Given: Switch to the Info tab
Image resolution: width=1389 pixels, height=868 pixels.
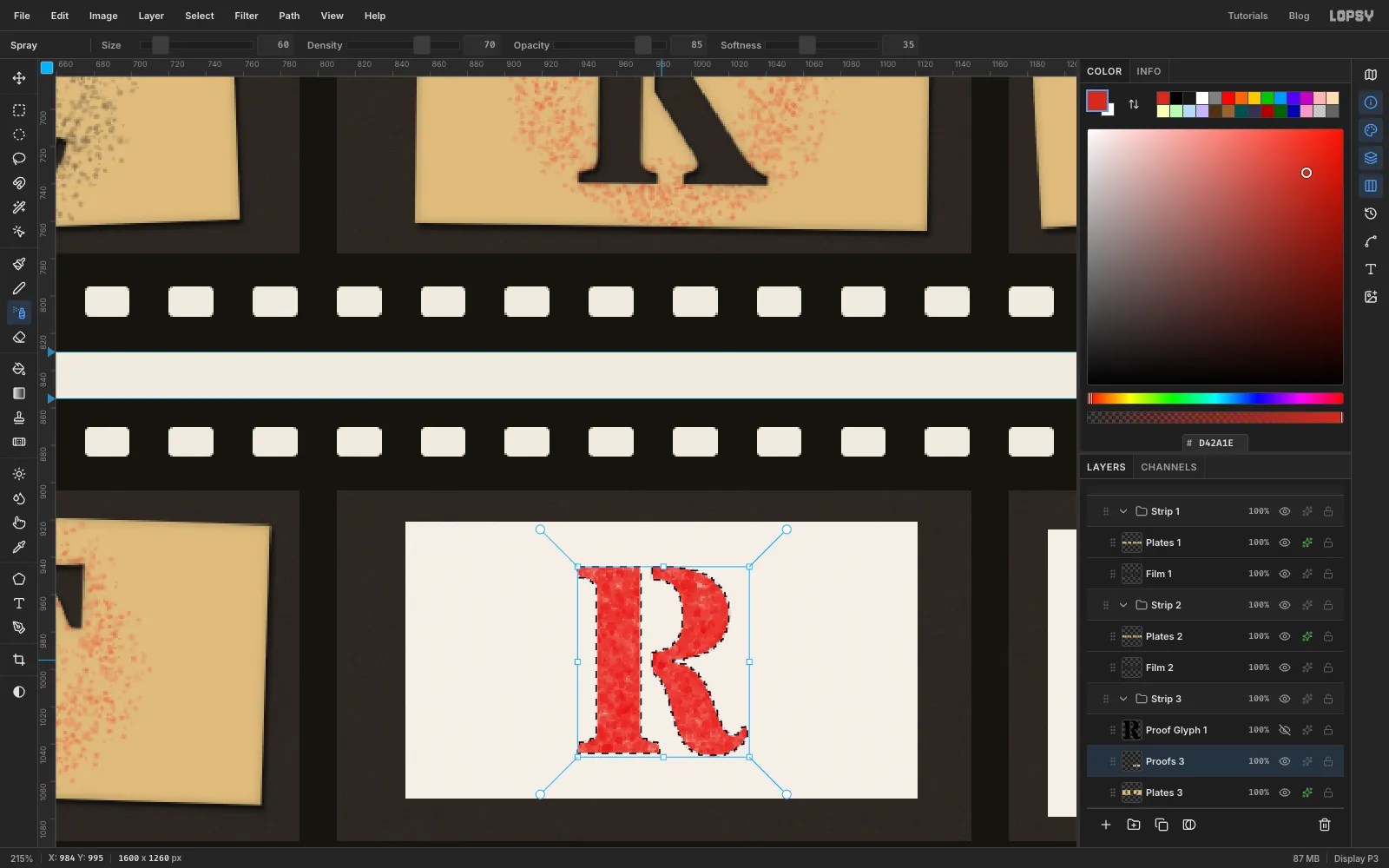Looking at the screenshot, I should (x=1149, y=71).
